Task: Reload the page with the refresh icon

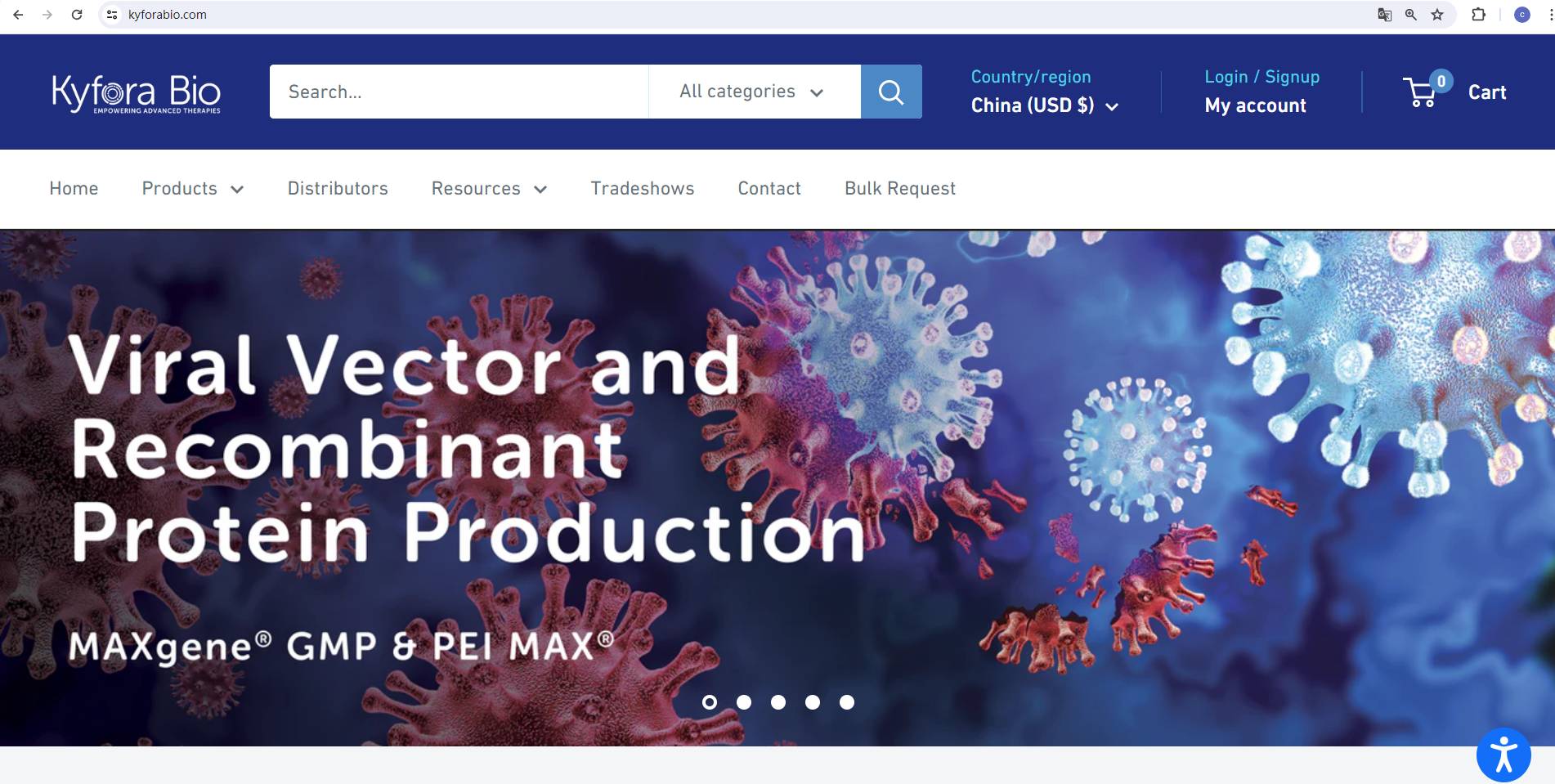Action: [77, 15]
